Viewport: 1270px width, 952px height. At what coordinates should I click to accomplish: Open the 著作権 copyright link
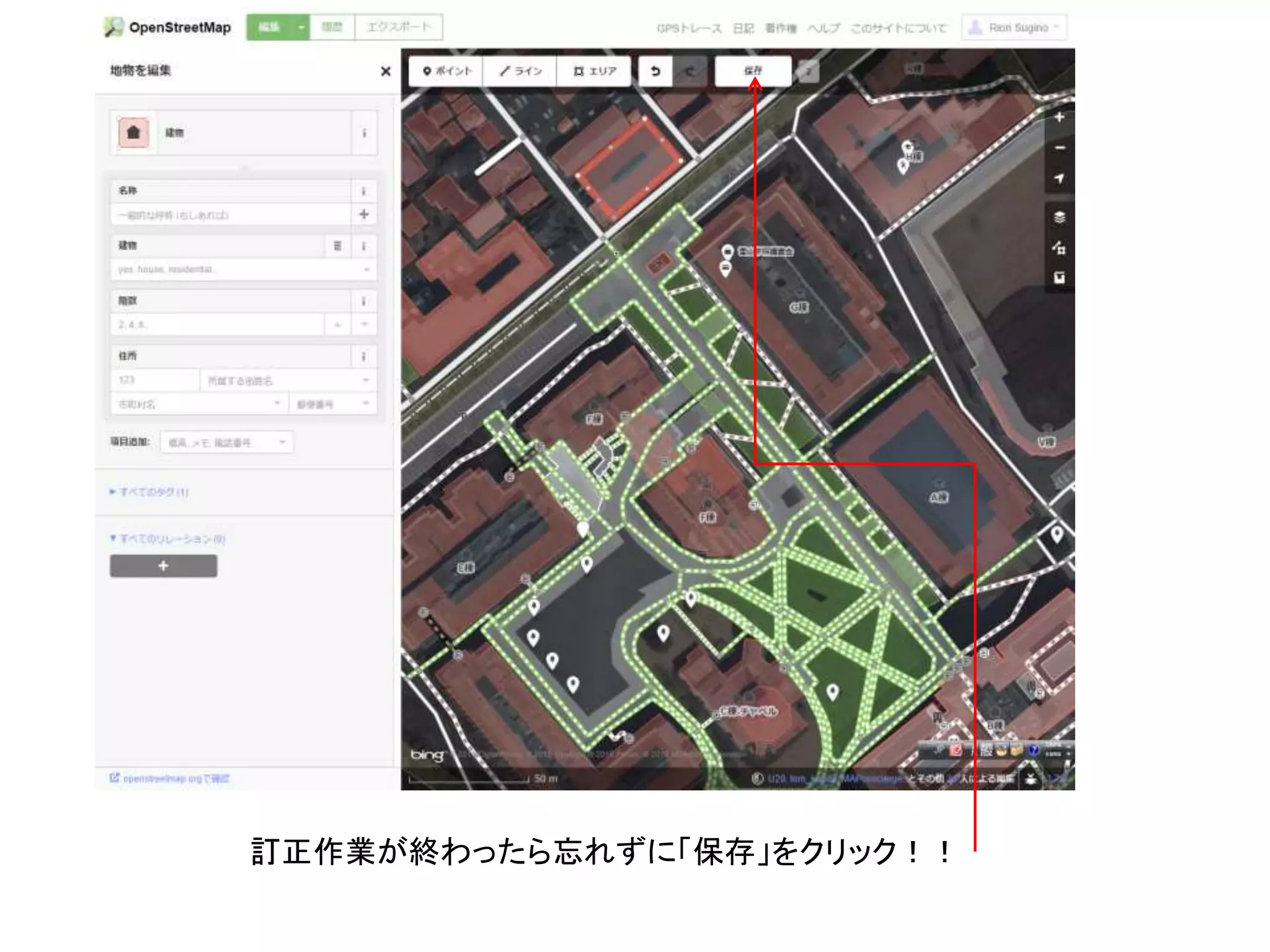[x=781, y=29]
